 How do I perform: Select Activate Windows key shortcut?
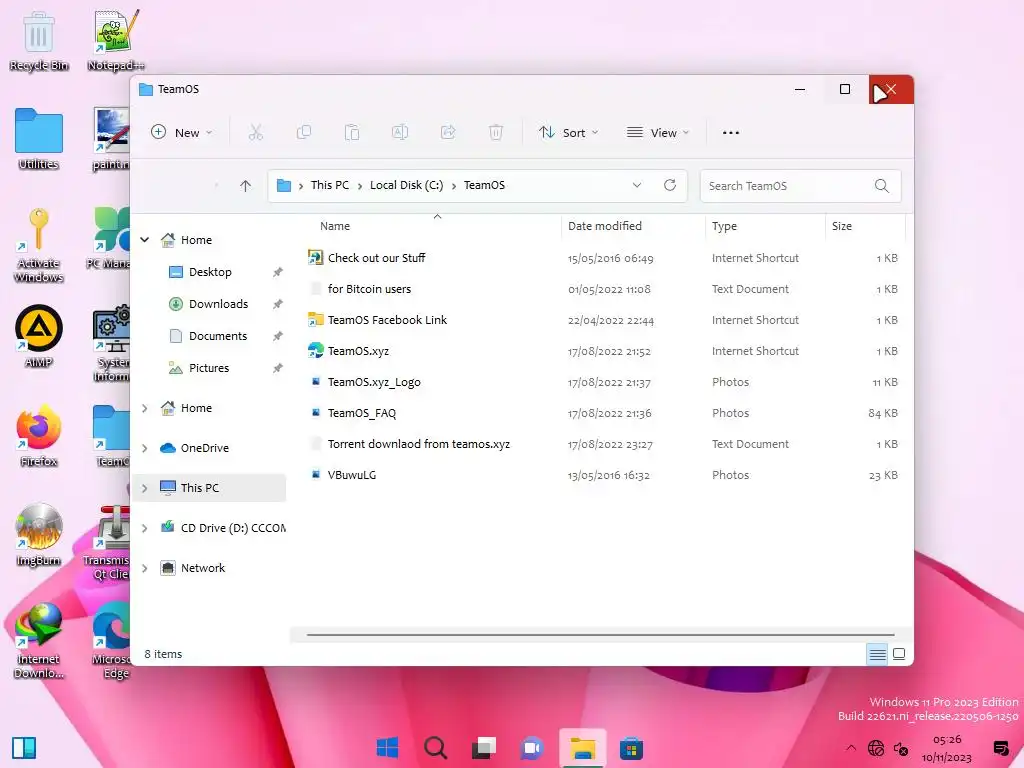(x=39, y=245)
